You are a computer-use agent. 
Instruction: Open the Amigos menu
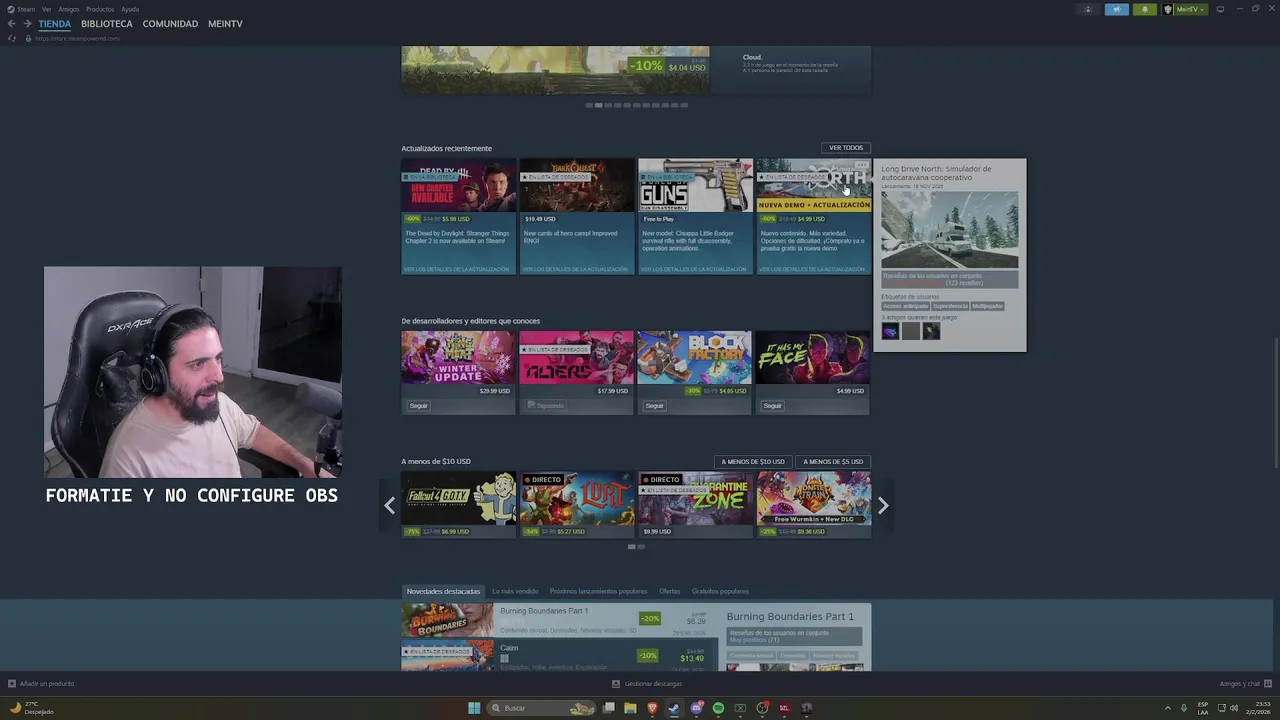click(x=68, y=9)
